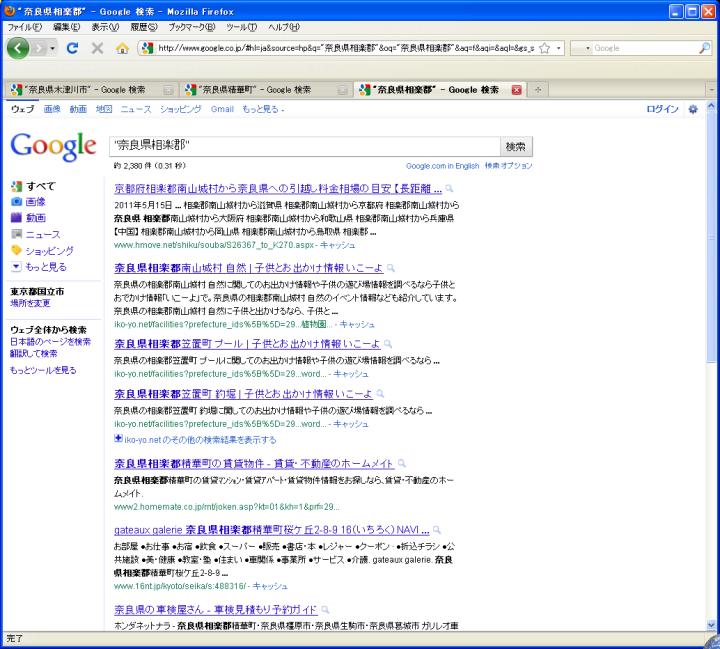Click the Google settings gear icon

[x=694, y=109]
